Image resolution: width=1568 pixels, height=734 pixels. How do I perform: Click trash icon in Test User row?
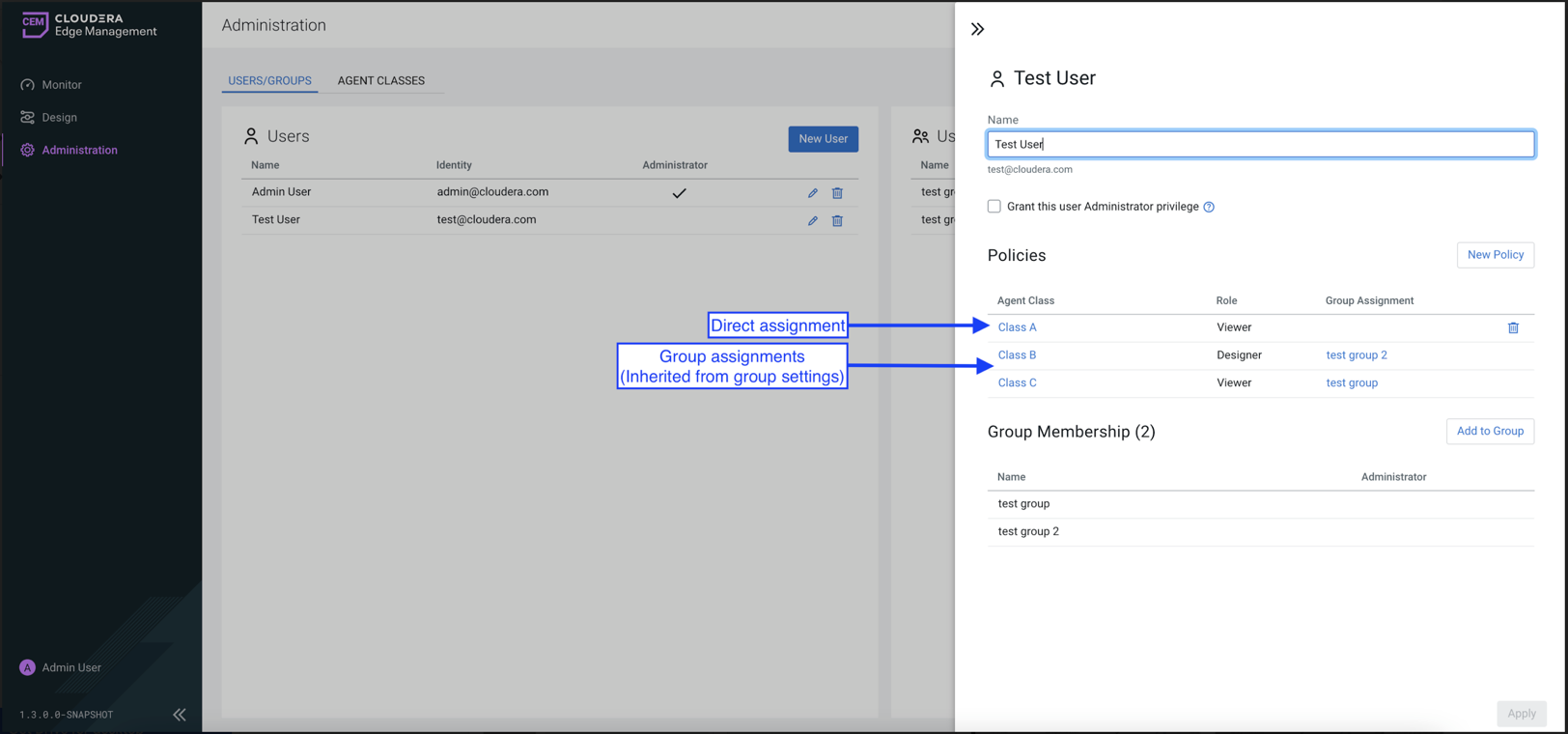pos(837,221)
